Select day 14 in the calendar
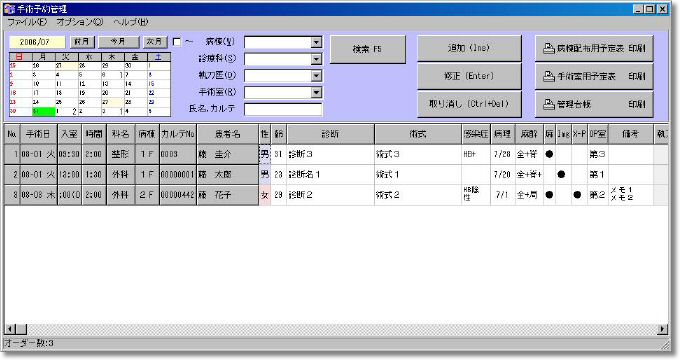 [x=136, y=84]
